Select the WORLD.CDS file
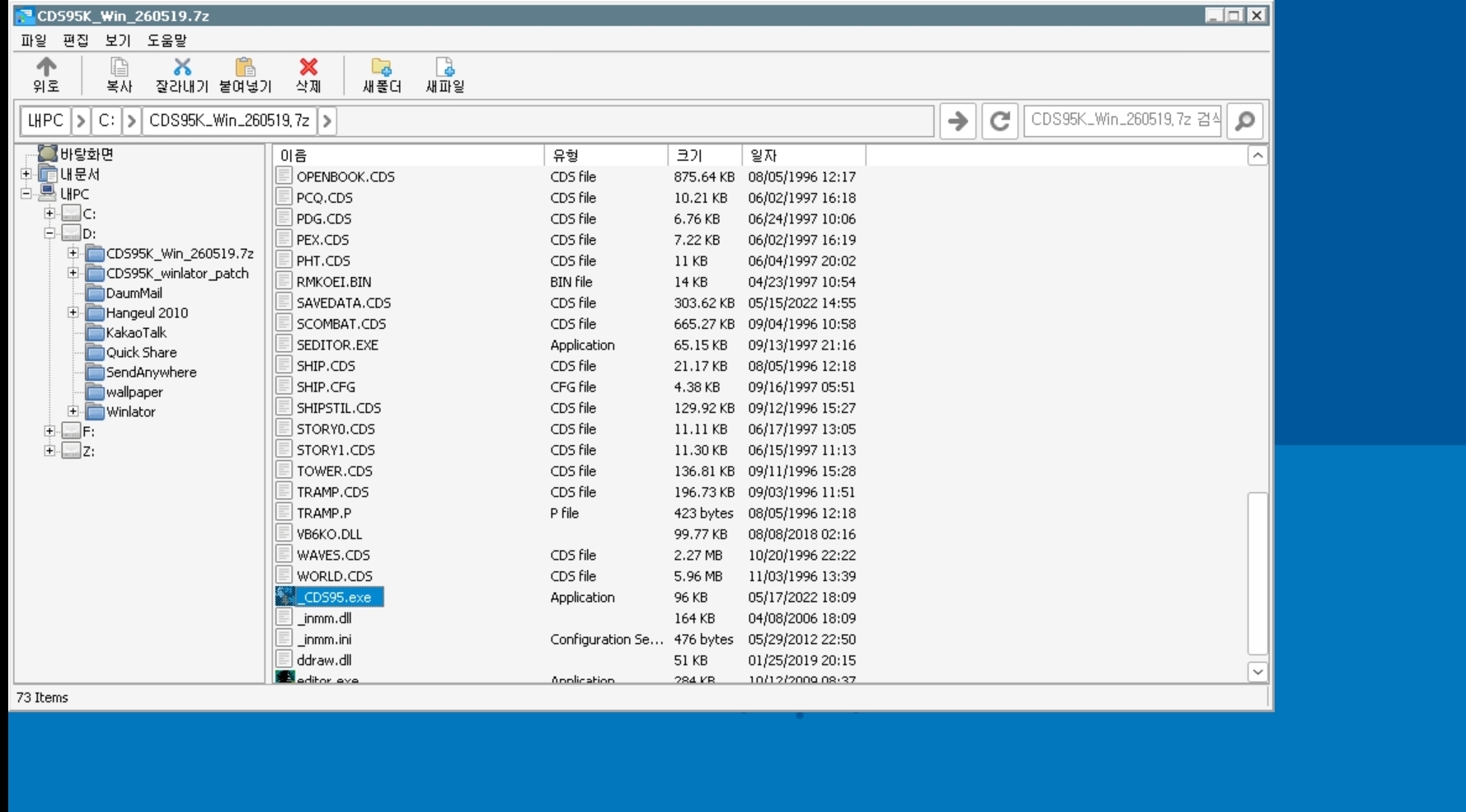The image size is (1466, 812). (x=335, y=575)
